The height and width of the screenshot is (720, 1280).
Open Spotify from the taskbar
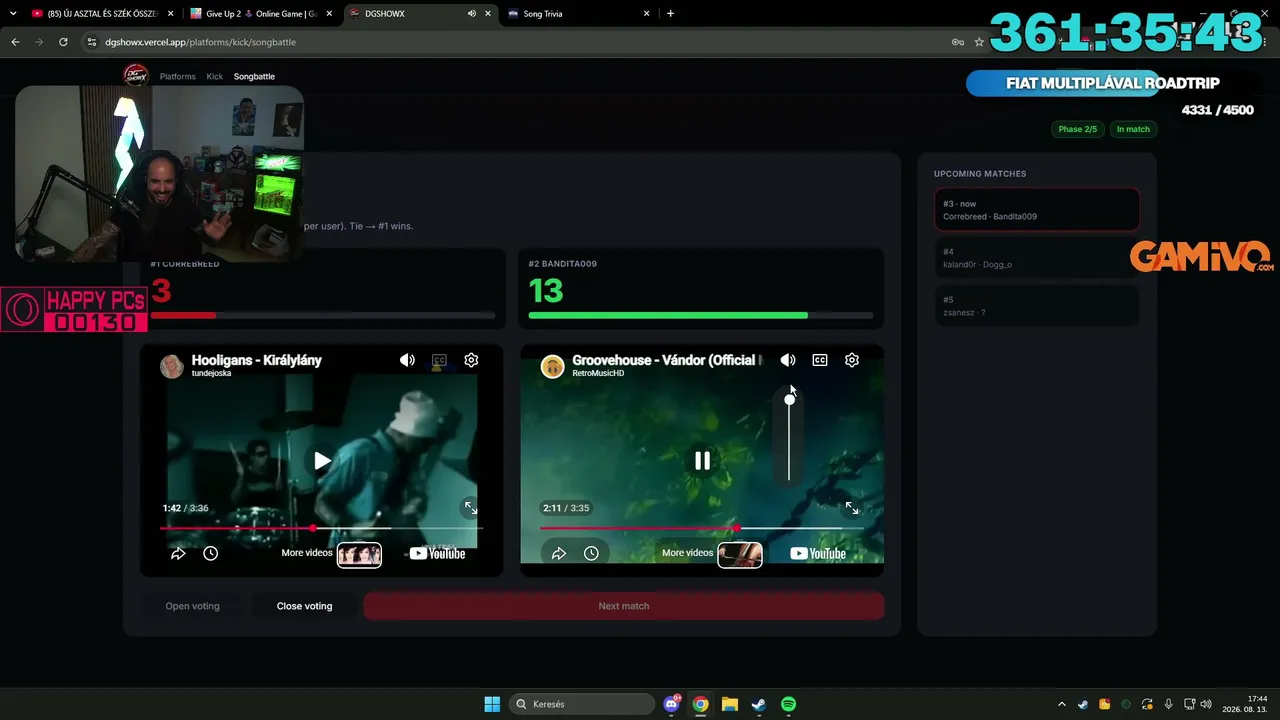click(x=788, y=704)
